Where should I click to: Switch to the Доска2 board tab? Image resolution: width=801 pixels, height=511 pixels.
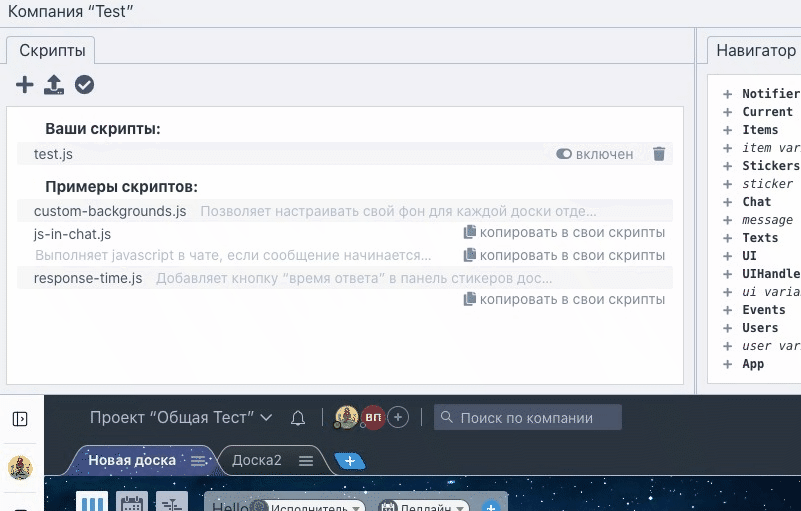pos(256,460)
